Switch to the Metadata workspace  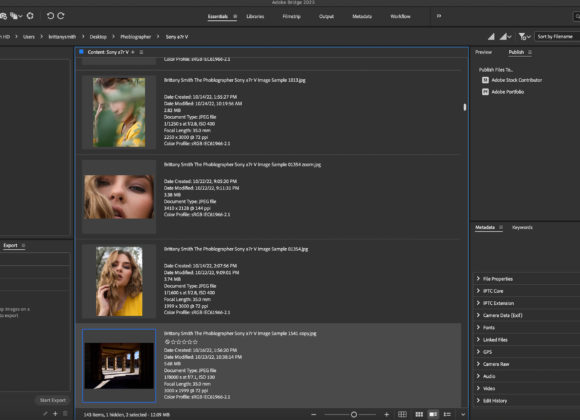point(362,16)
